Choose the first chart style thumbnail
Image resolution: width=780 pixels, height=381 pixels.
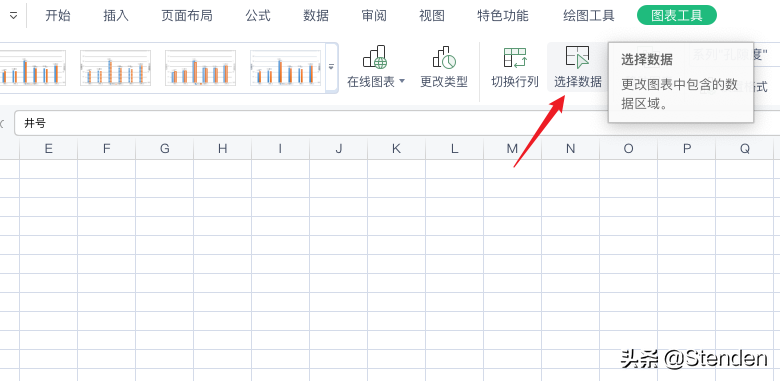point(33,68)
